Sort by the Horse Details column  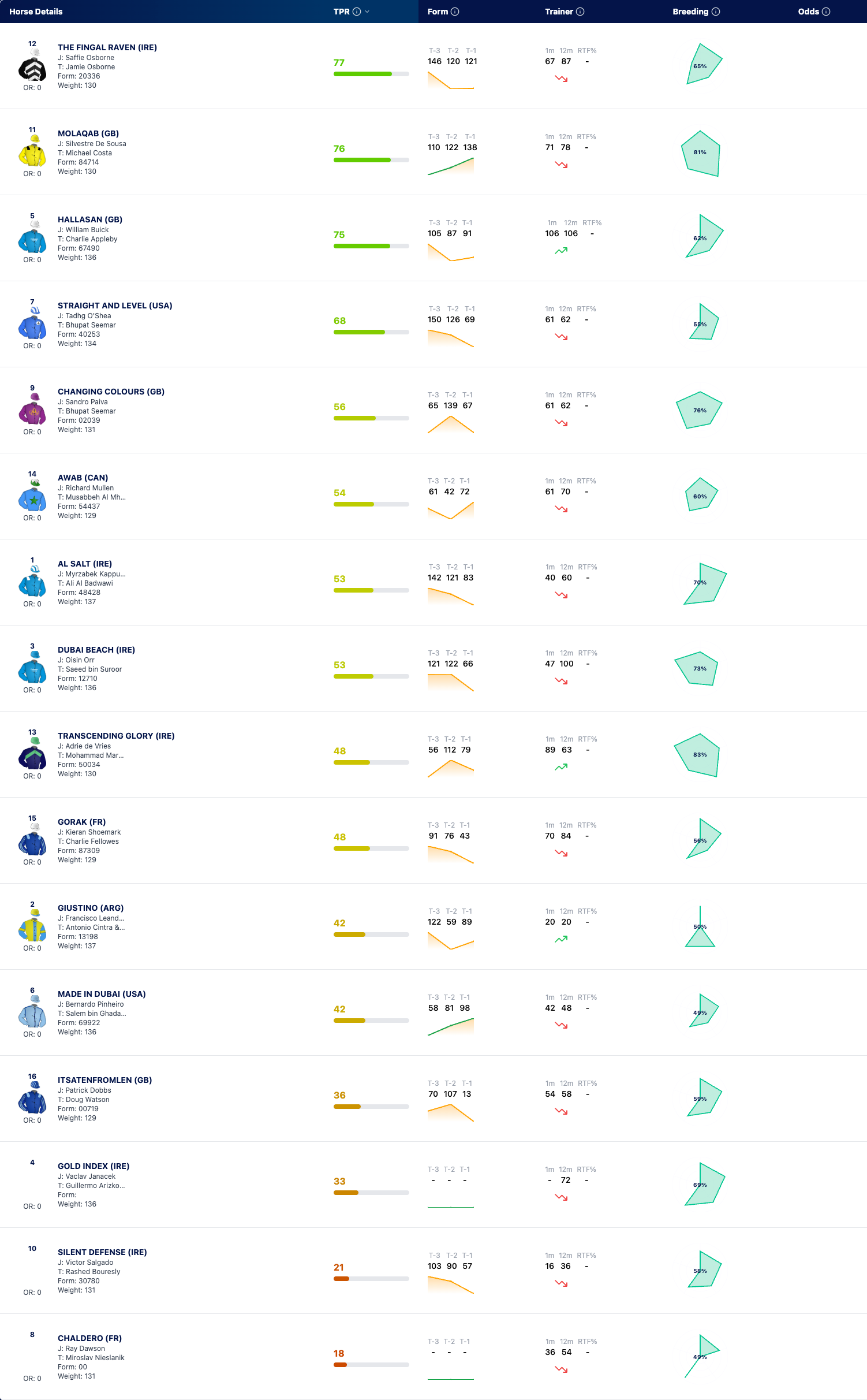pos(36,12)
